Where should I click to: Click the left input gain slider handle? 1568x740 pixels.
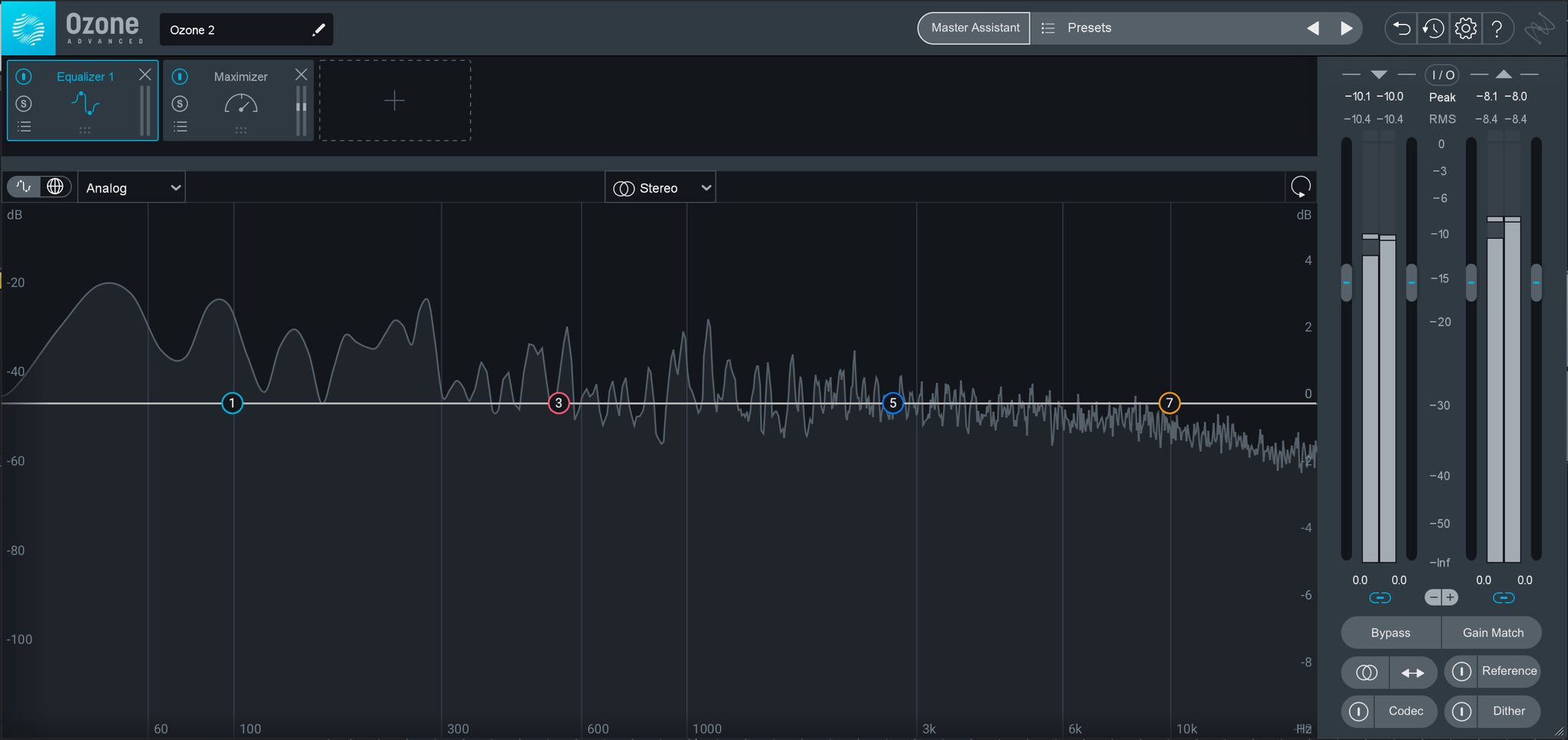(x=1346, y=282)
